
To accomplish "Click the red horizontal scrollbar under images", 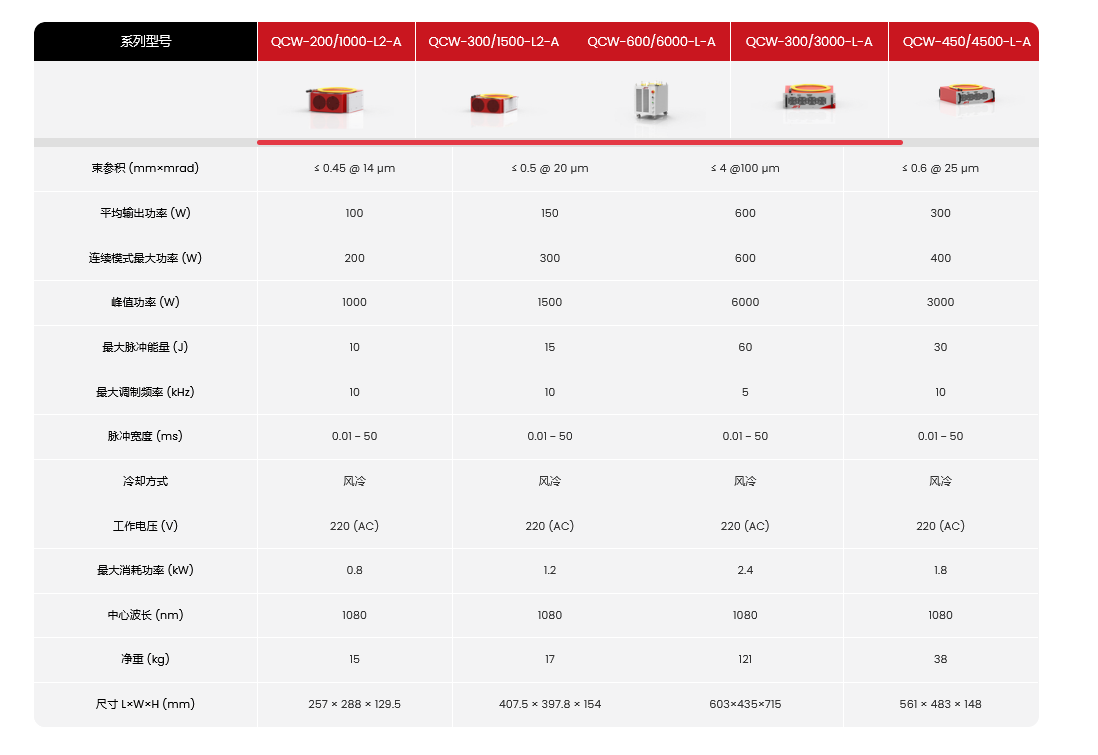I will tap(580, 143).
